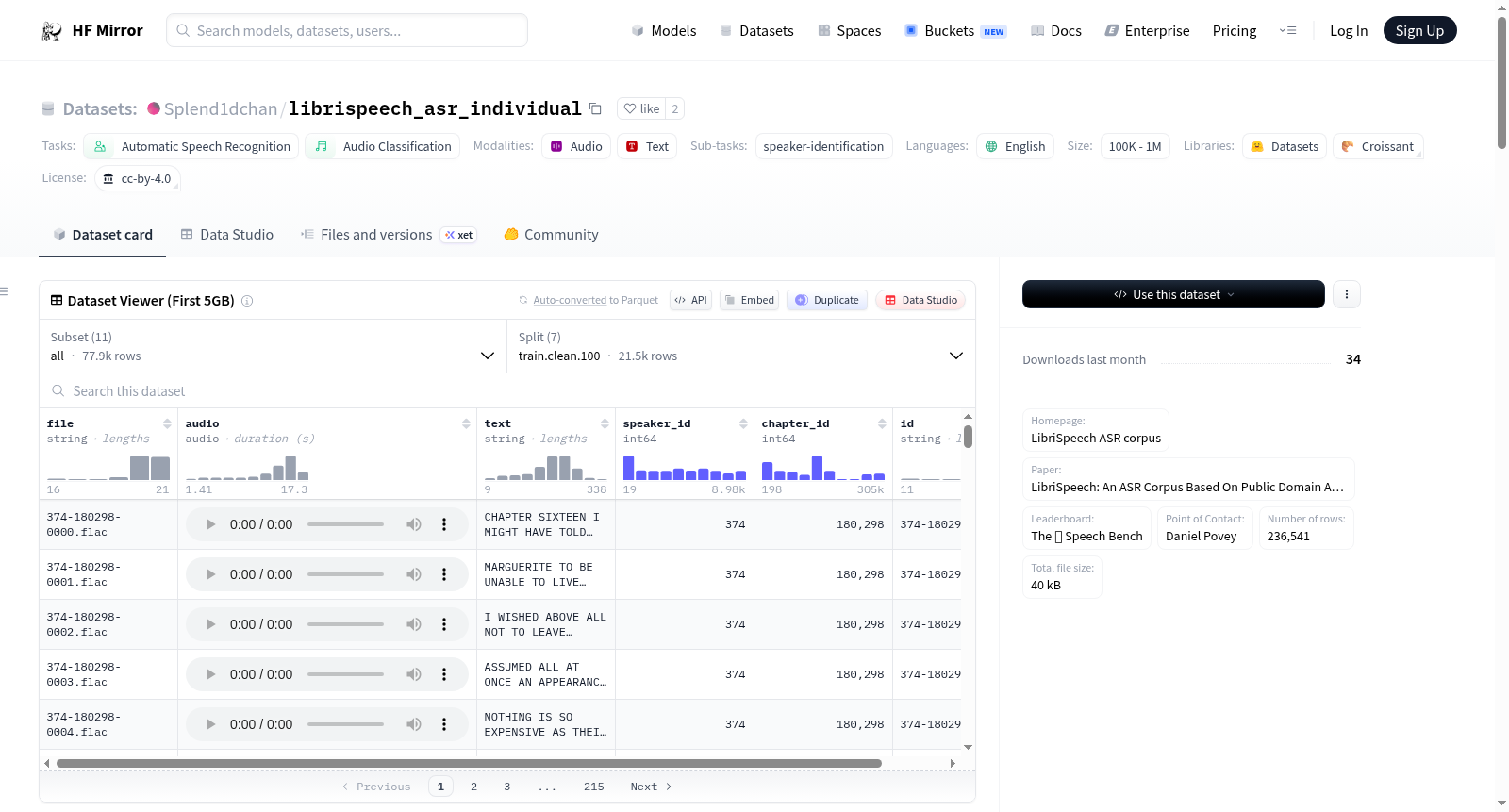Click the Log In link
The image size is (1509, 812).
click(1349, 31)
